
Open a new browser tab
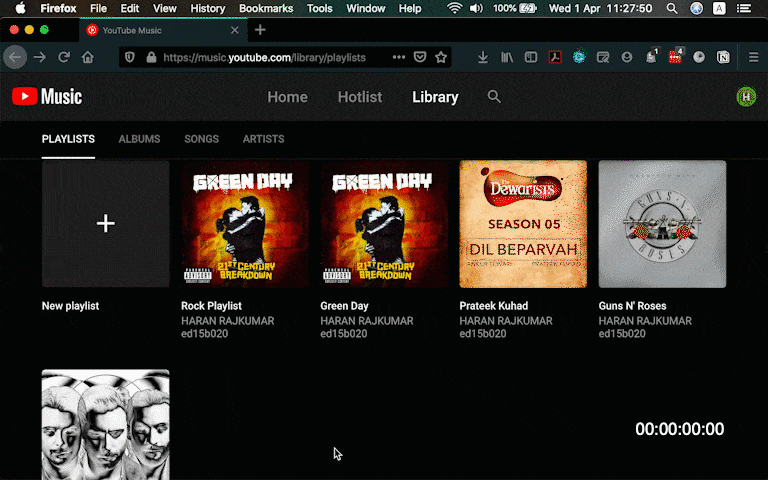(x=260, y=30)
